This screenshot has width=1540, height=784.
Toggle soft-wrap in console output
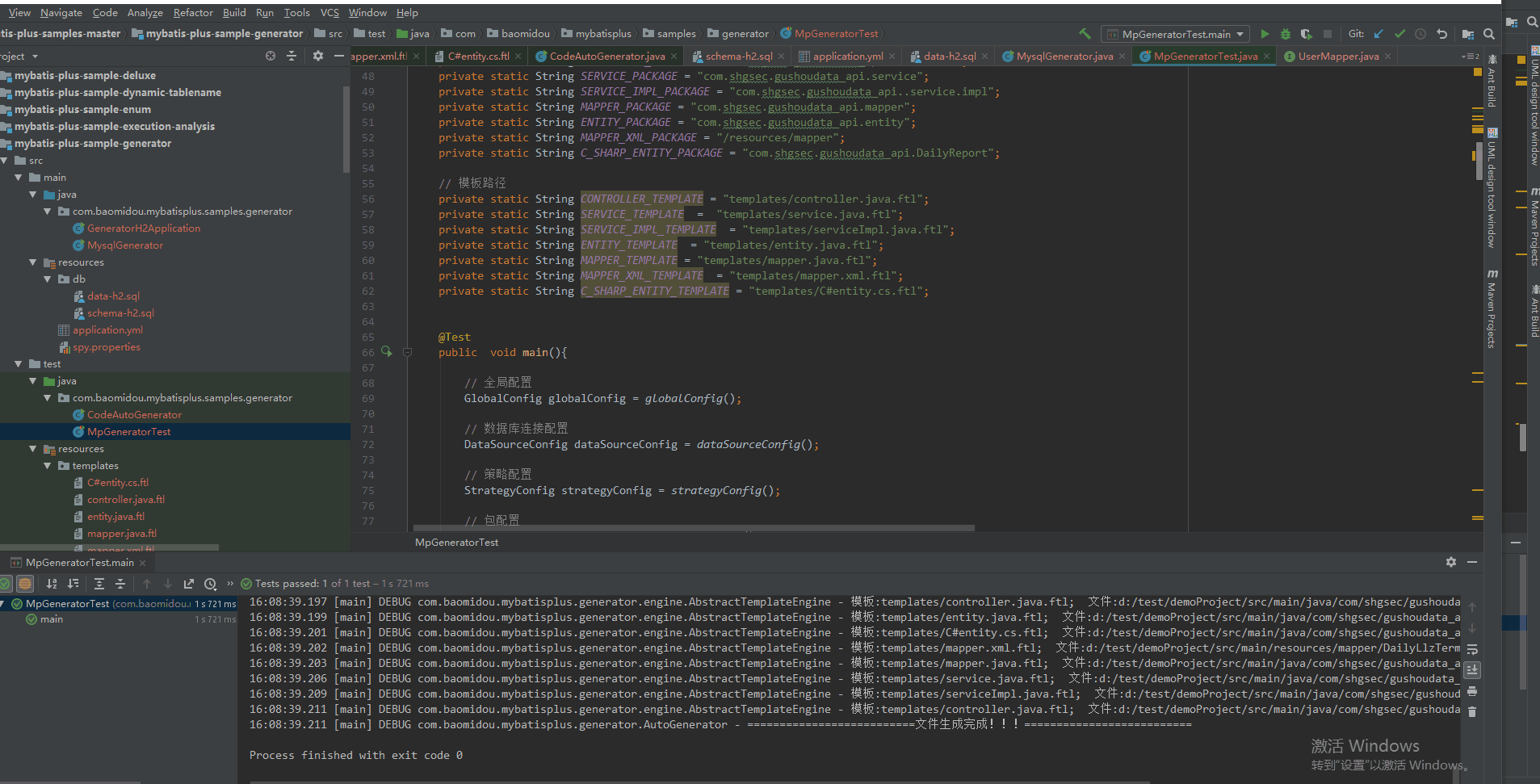[1472, 650]
